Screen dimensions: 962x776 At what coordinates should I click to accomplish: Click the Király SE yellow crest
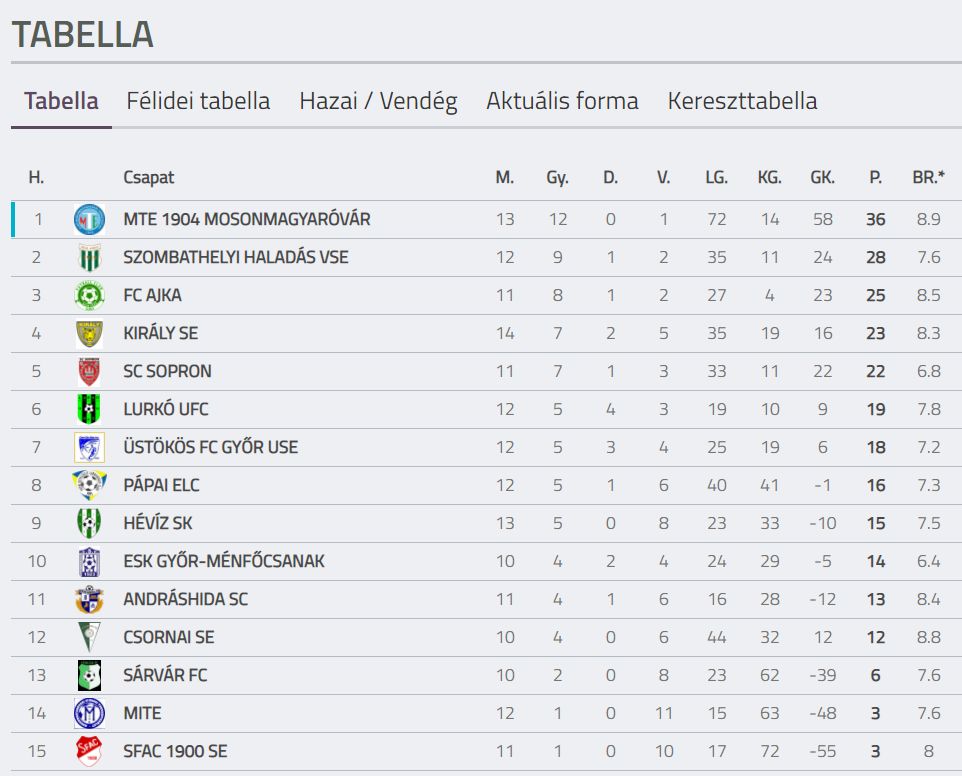tap(90, 334)
